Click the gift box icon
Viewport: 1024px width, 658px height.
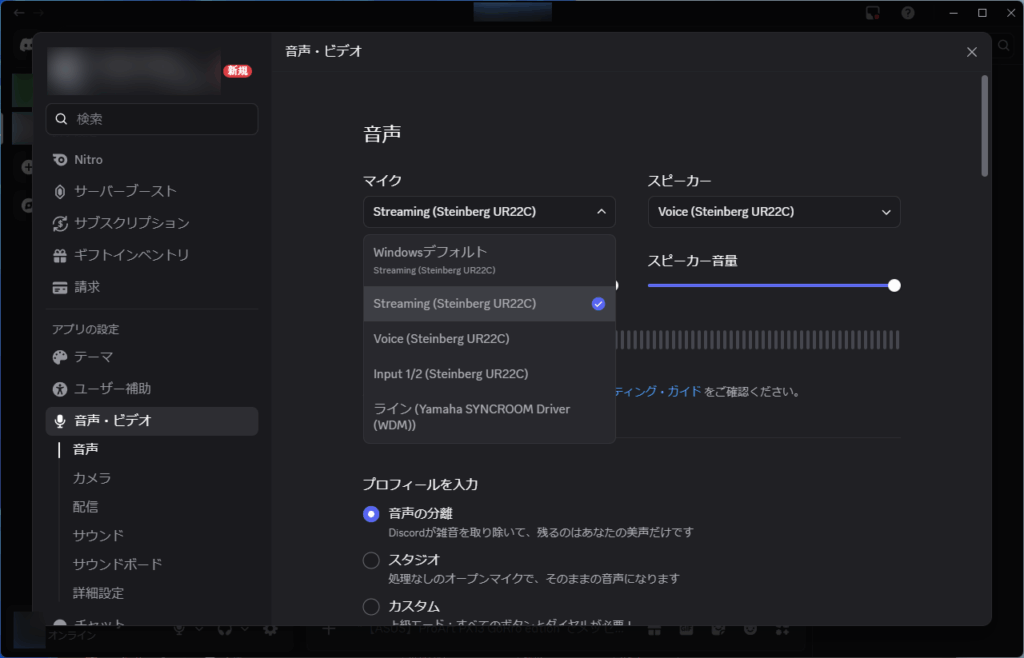(60, 255)
